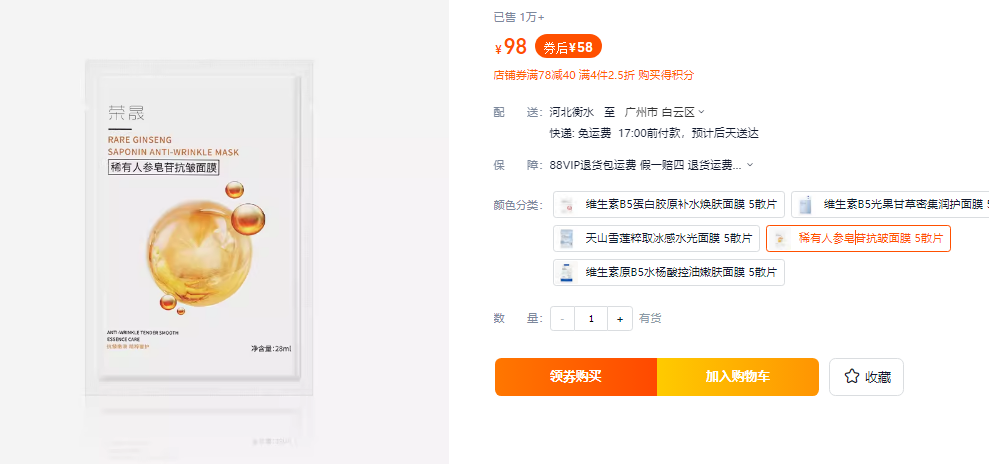Click the 购买得积分 link
Screen dimensions: 989x464
pyautogui.click(x=666, y=75)
